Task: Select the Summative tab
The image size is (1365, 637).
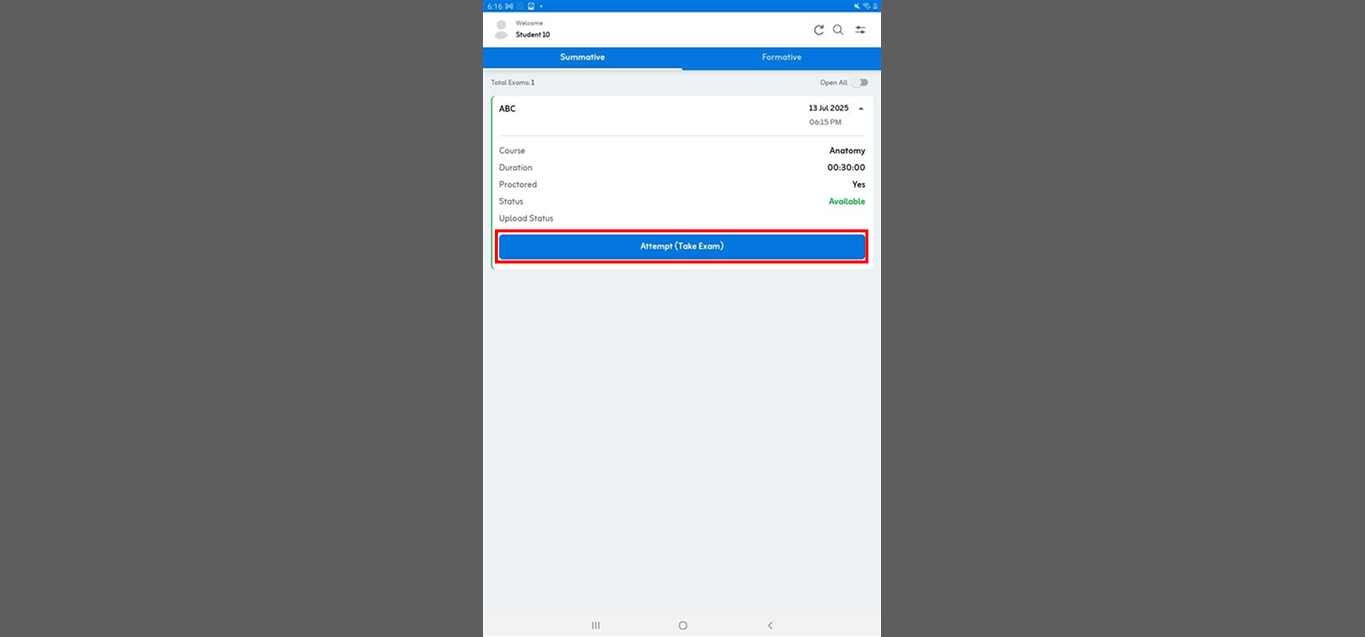Action: tap(582, 57)
